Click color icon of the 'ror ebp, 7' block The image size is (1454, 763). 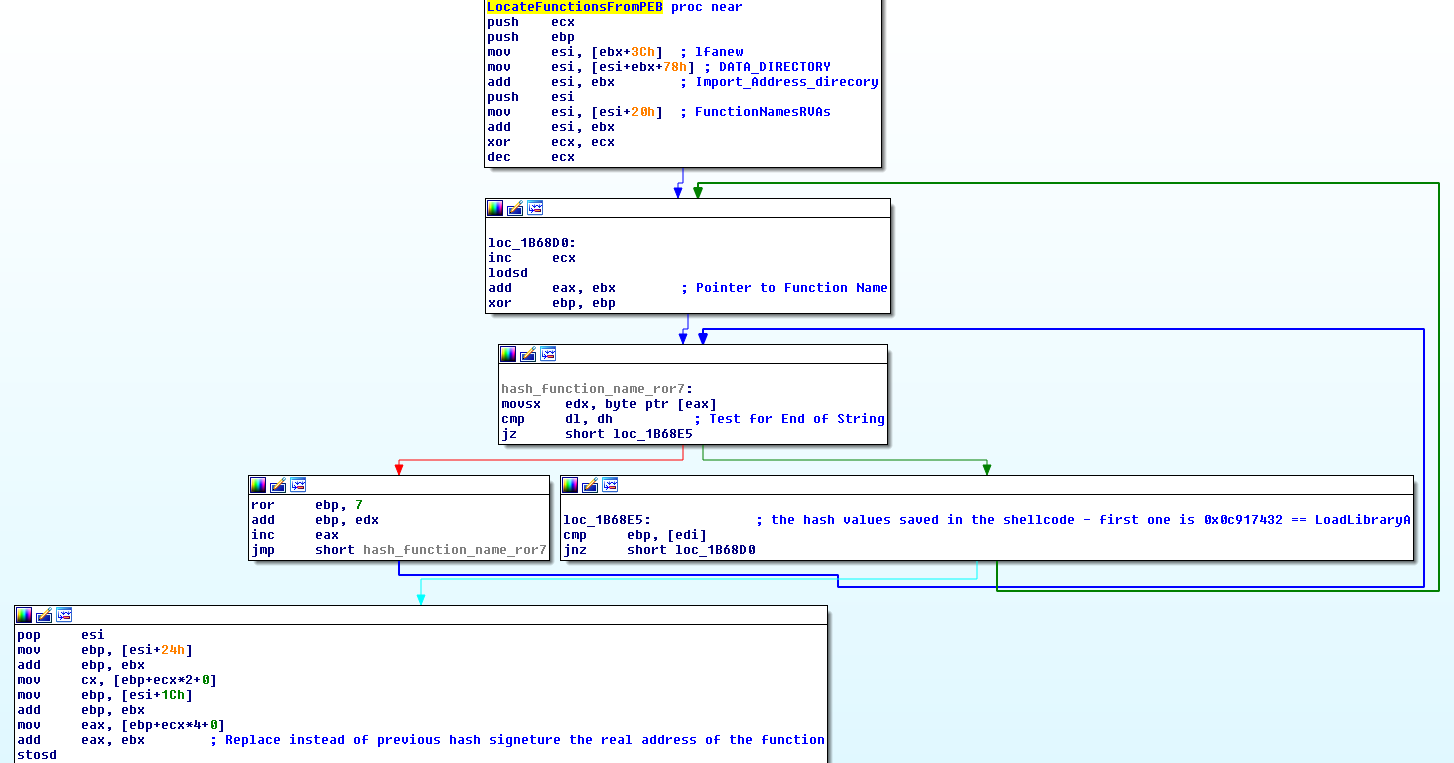(258, 485)
